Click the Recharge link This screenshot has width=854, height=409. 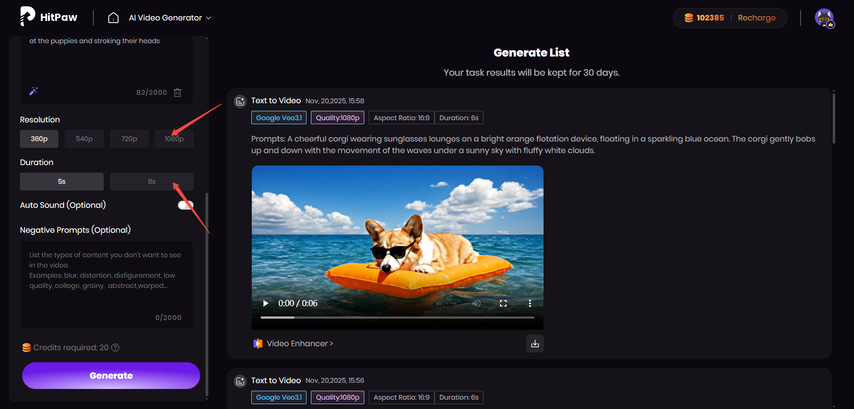click(757, 18)
